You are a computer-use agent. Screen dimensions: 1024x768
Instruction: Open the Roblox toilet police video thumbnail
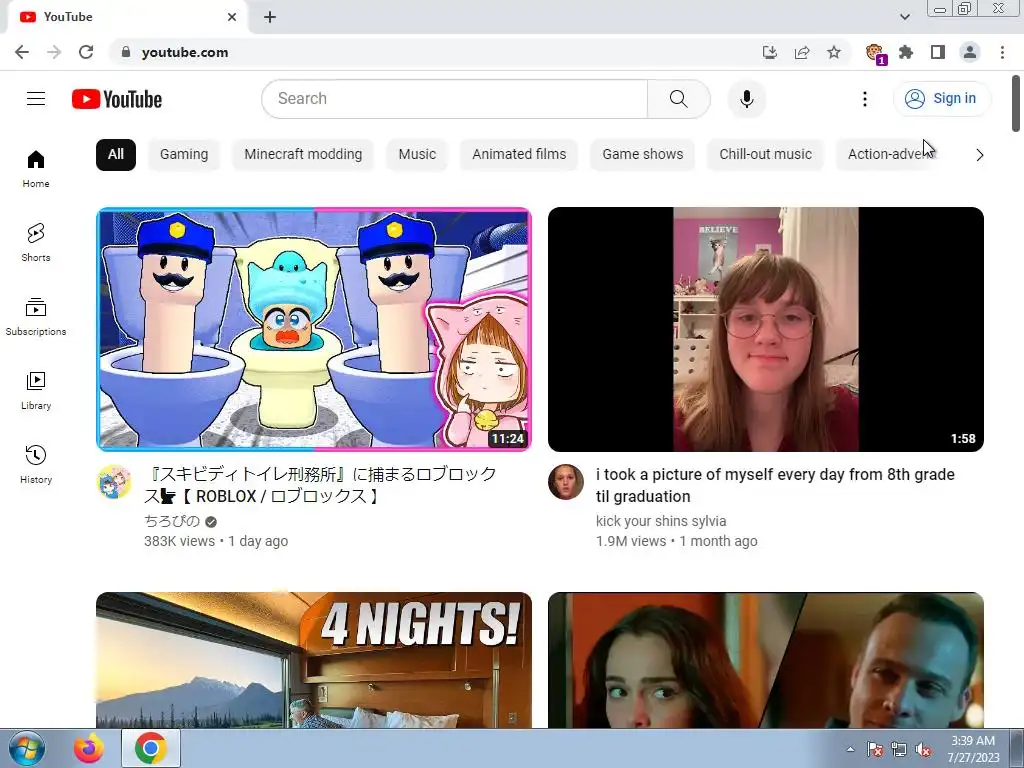313,329
